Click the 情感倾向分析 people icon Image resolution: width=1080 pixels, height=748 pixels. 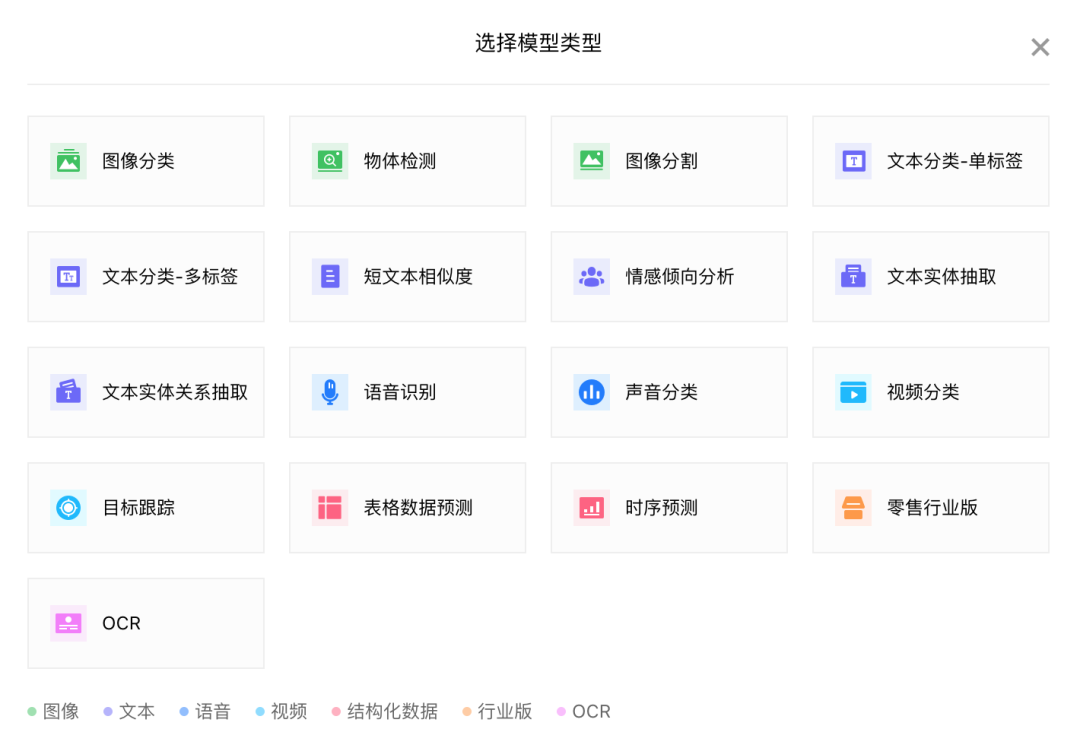coord(592,277)
